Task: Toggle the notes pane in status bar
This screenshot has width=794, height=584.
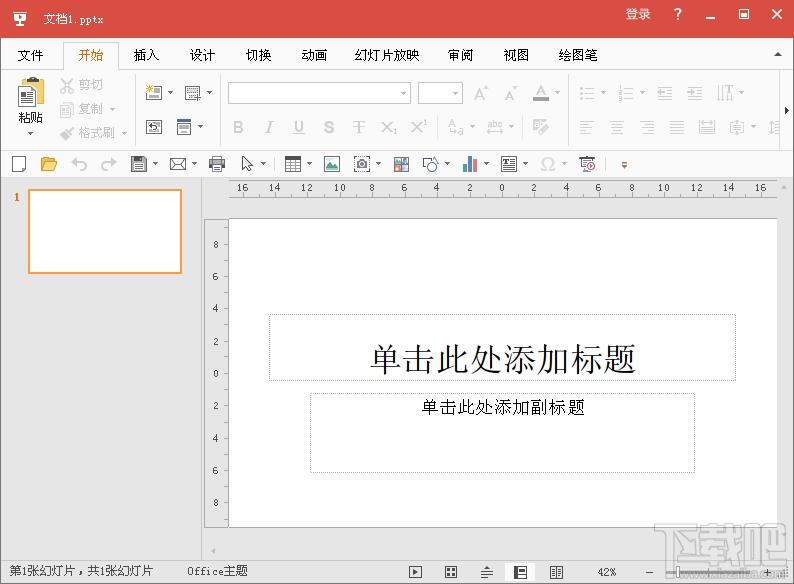Action: tap(487, 572)
